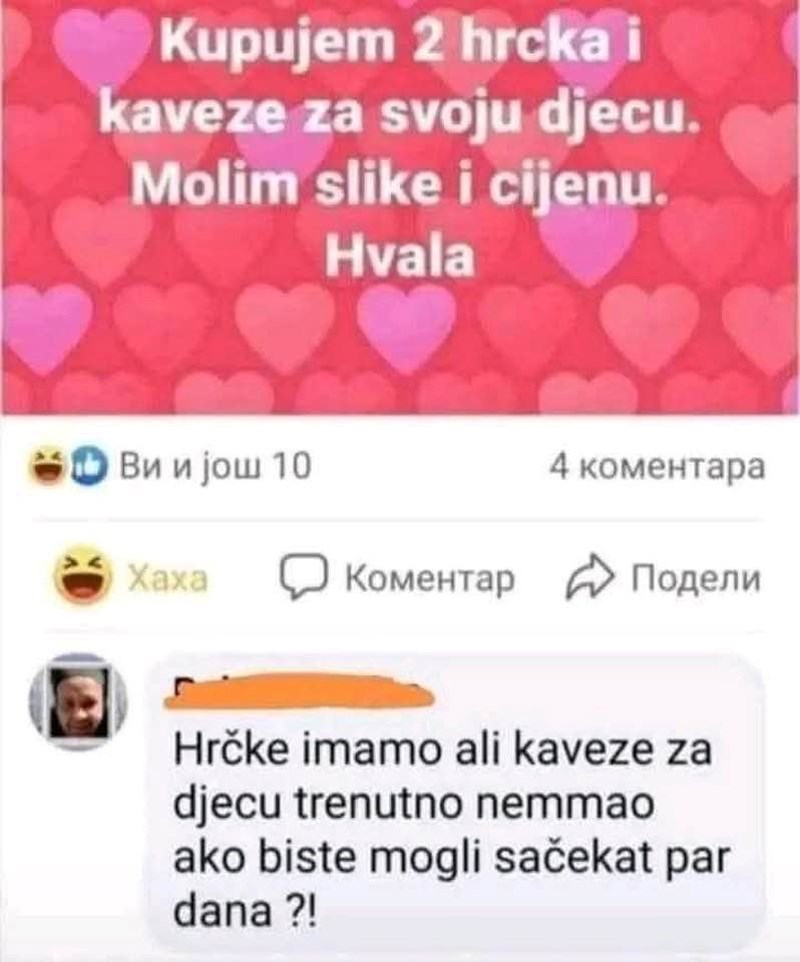Image resolution: width=800 pixels, height=962 pixels.
Task: Remove your reaction via the "Хаха" label
Action: point(167,579)
